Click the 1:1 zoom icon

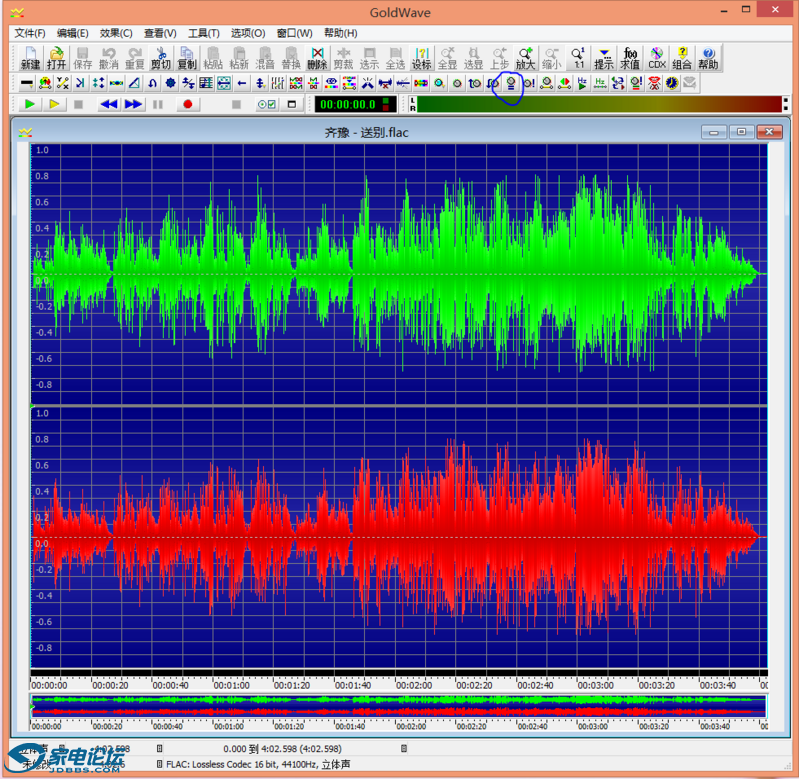point(578,58)
